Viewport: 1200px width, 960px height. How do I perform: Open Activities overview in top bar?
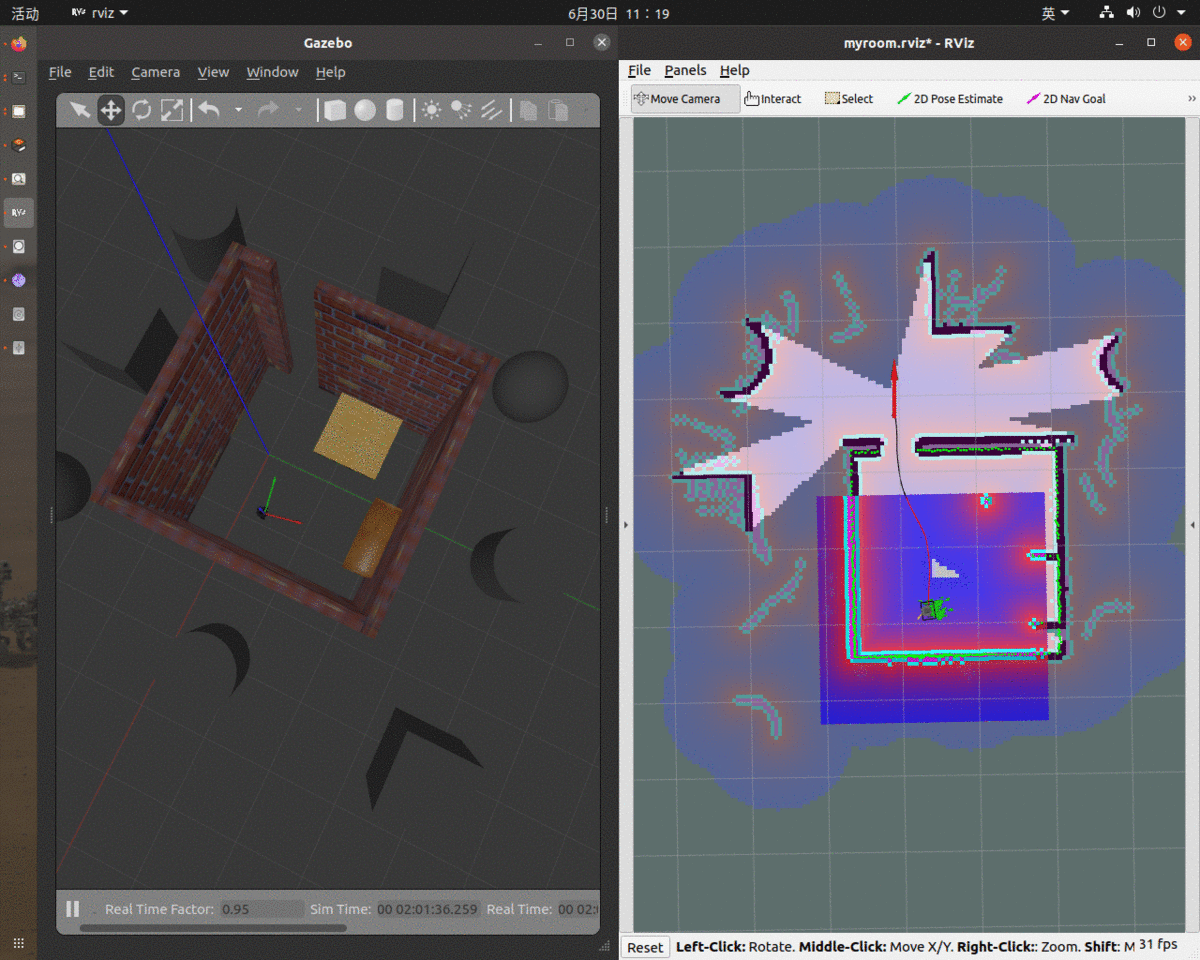25,13
